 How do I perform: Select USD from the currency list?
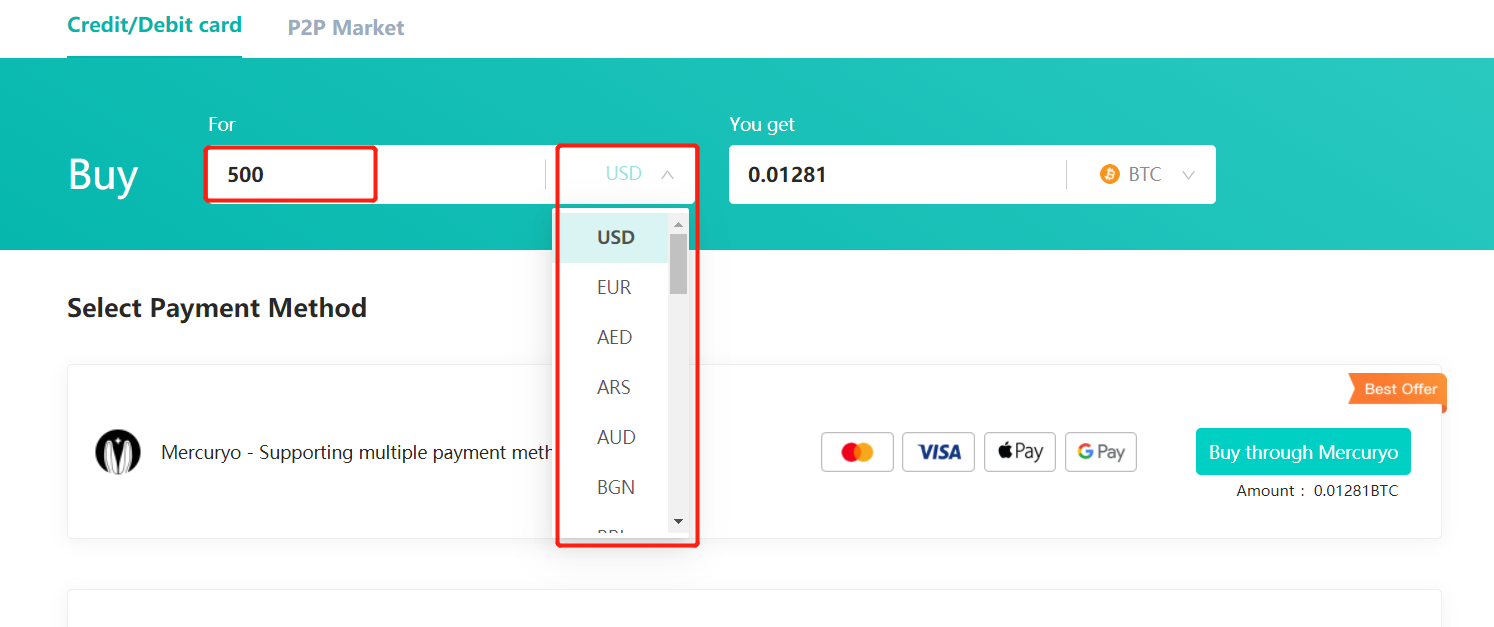[615, 237]
